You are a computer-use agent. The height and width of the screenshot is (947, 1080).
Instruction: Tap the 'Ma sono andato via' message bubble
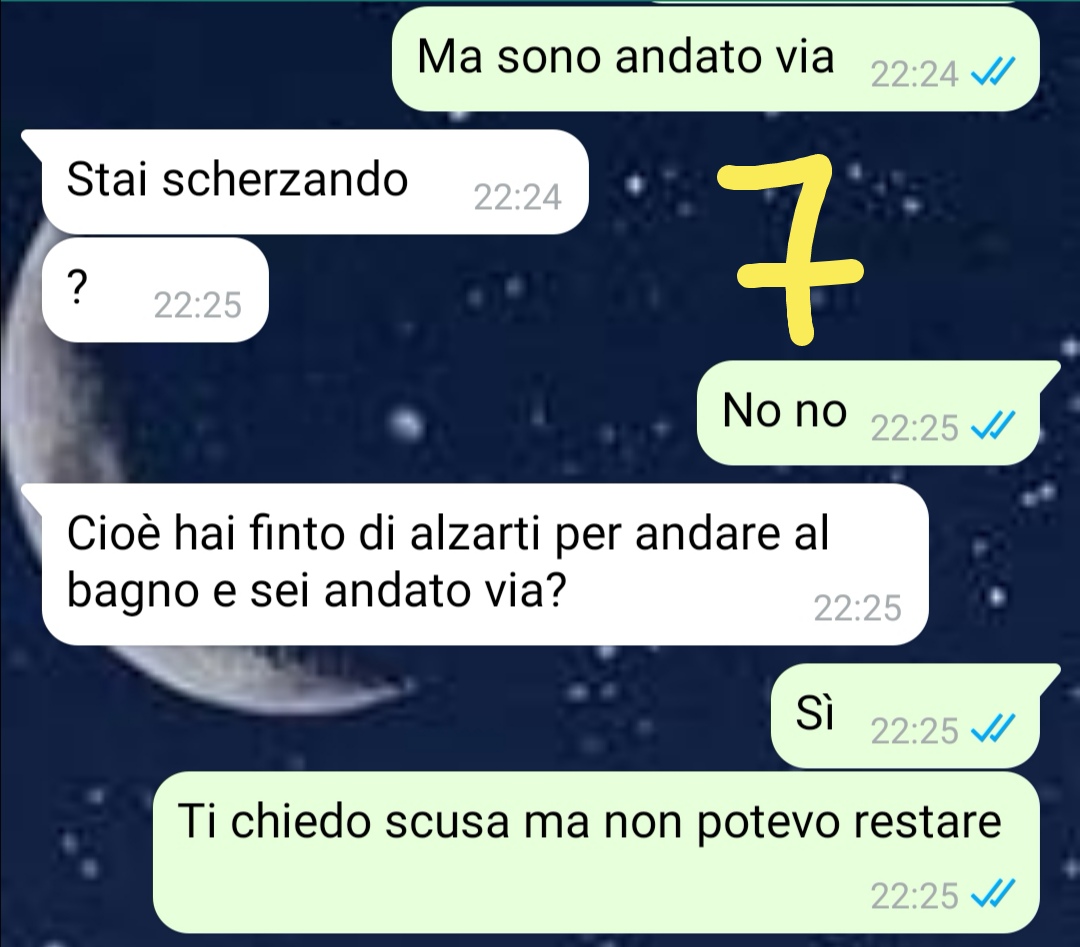tap(715, 59)
